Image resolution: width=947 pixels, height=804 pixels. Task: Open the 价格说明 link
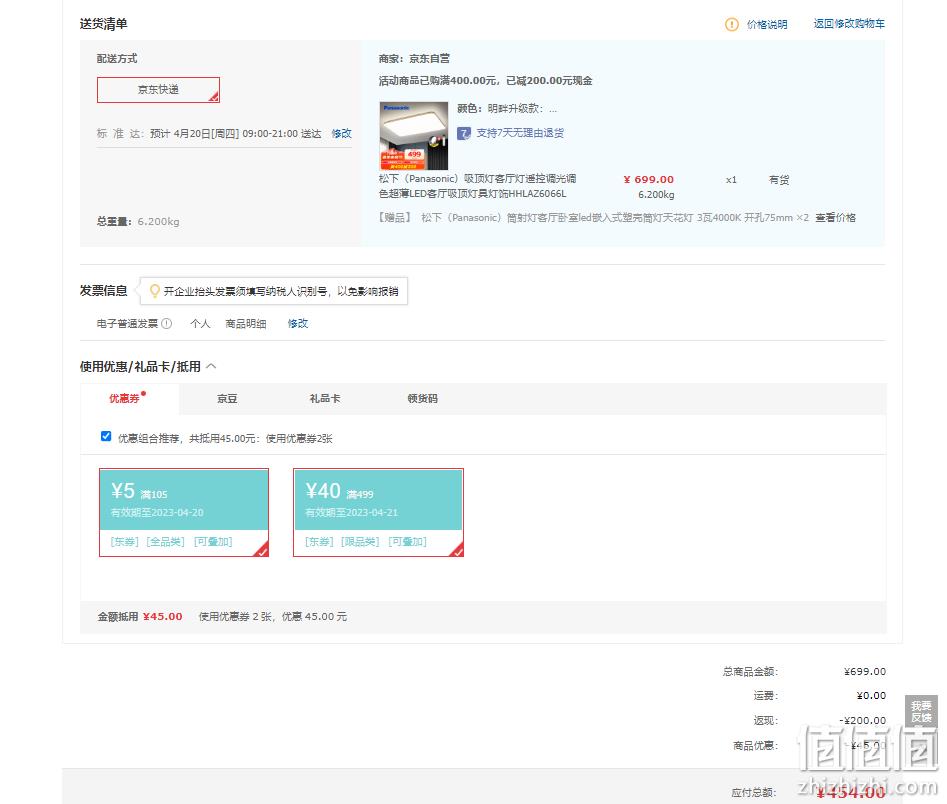click(x=767, y=24)
